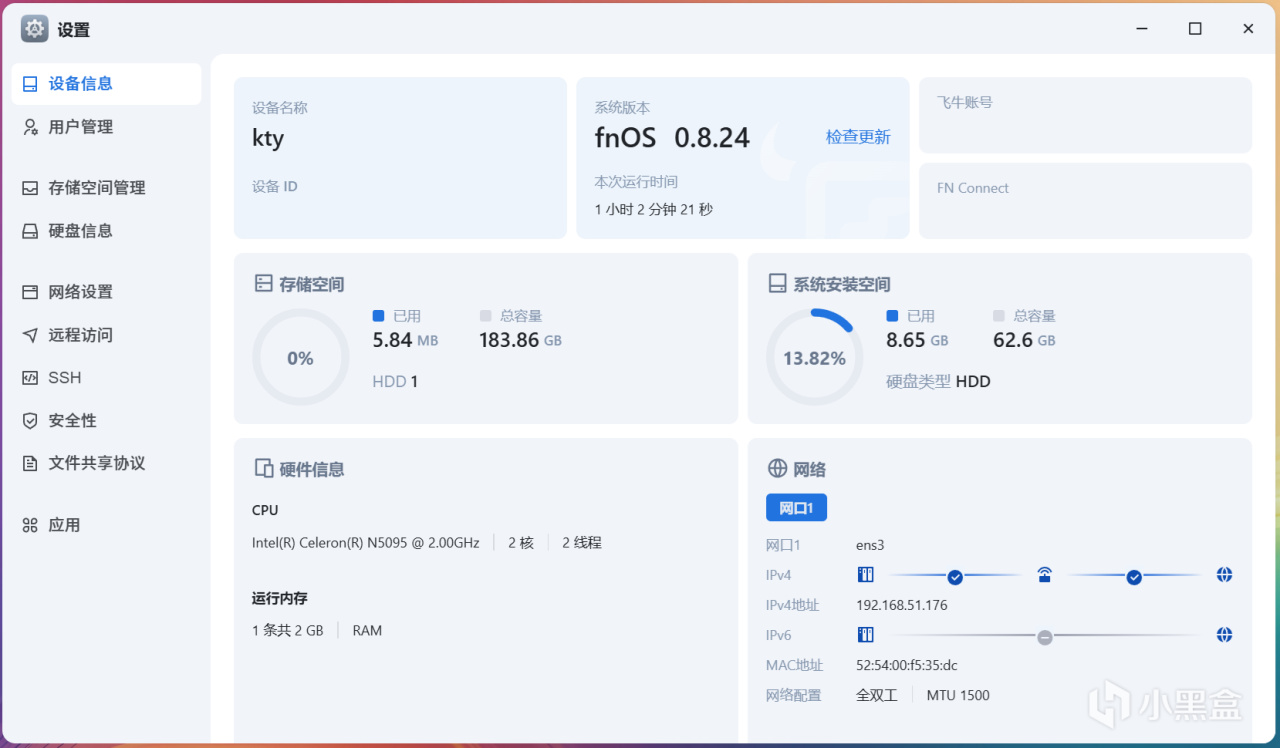
Task: Click the ens3 interface name
Action: click(870, 545)
